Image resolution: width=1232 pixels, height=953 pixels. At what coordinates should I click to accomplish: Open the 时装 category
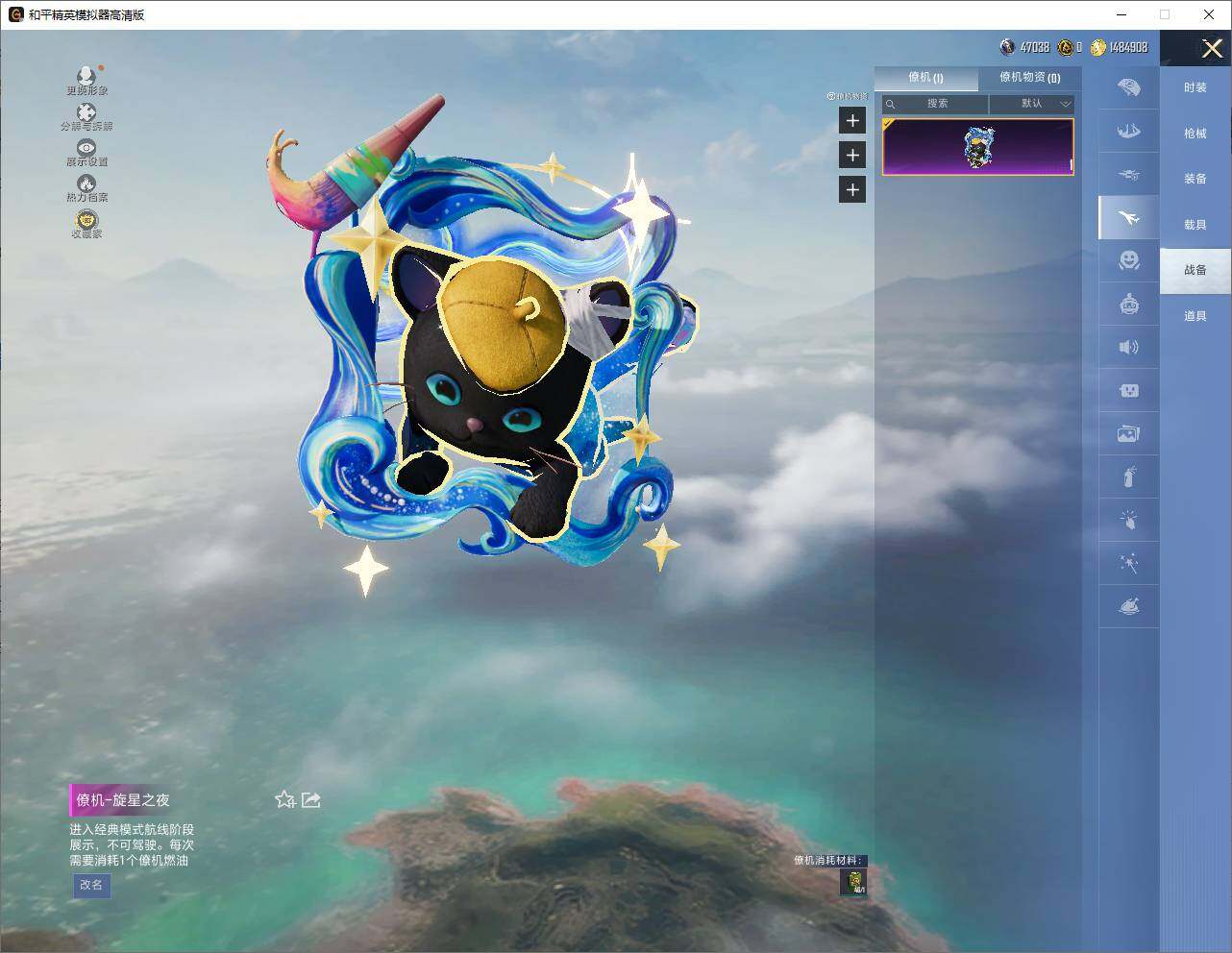[x=1195, y=87]
